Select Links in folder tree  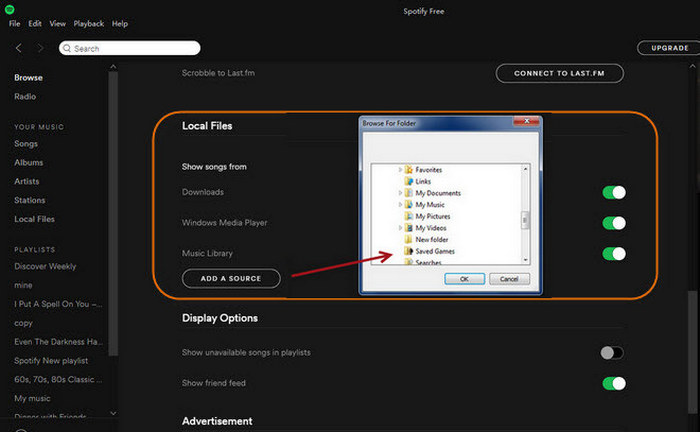tap(423, 181)
